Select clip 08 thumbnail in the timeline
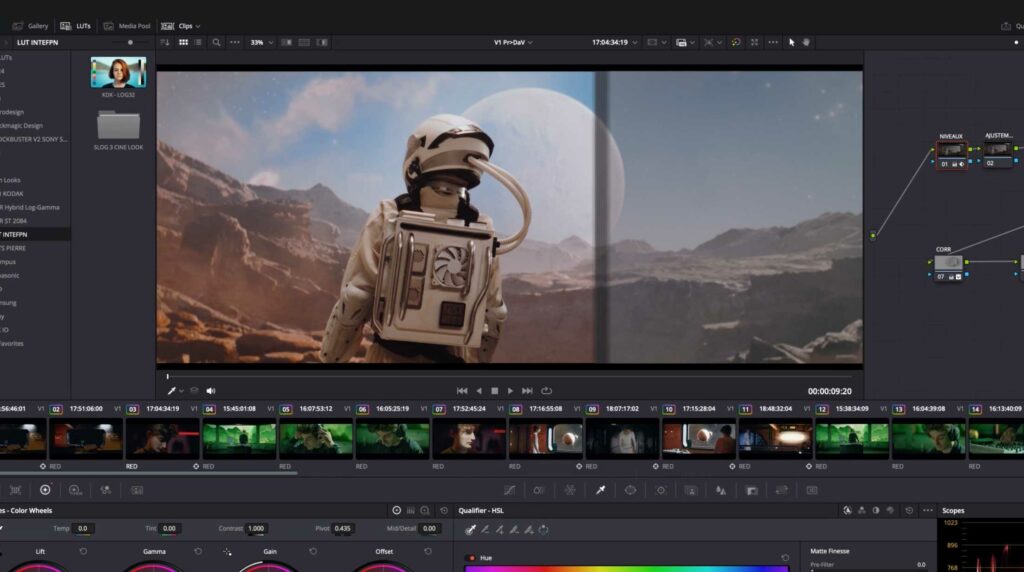Viewport: 1024px width, 572px height. click(545, 438)
